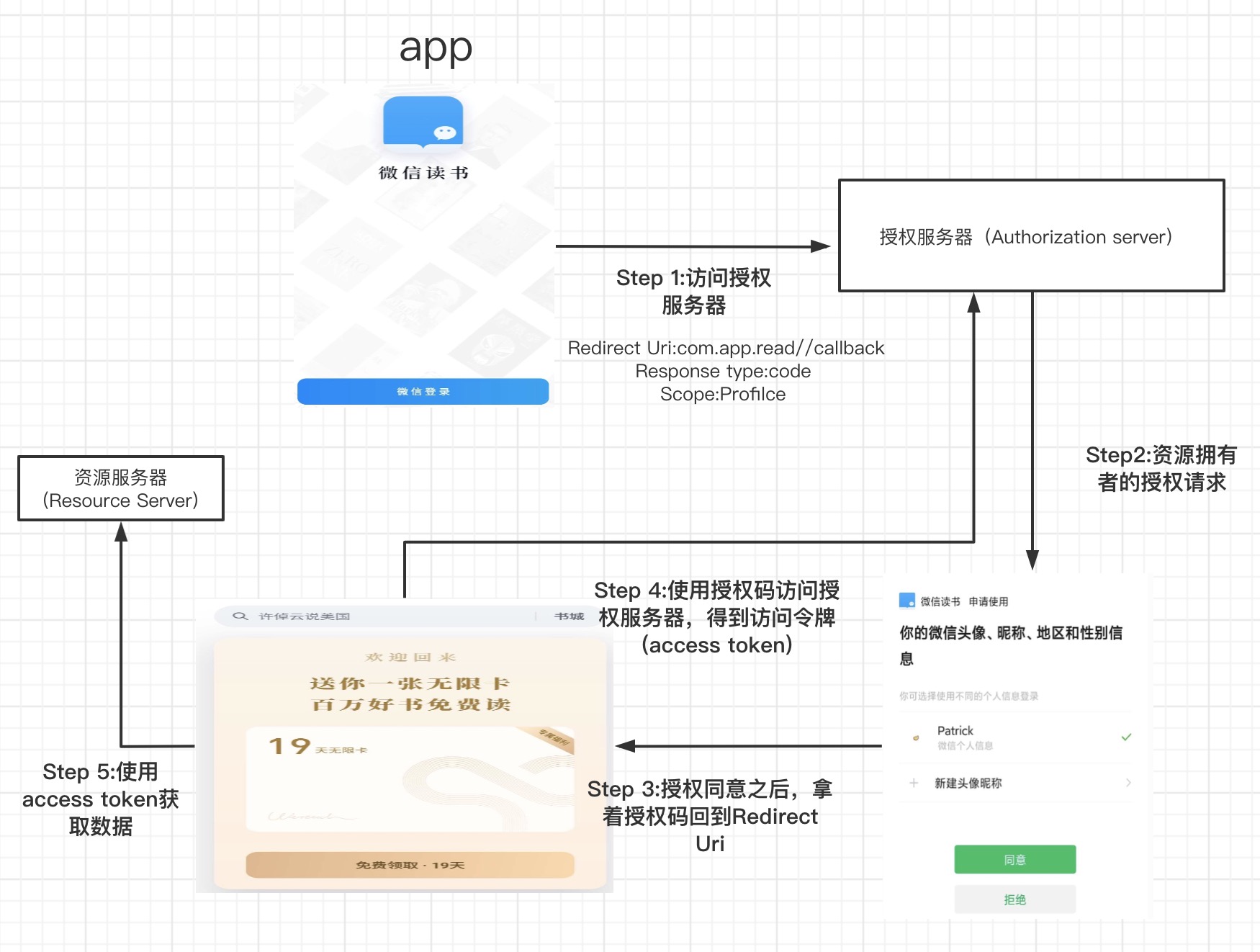Click the 授权服务器 Authorization server box
Screen dimensions: 1260x952
pos(1032,236)
